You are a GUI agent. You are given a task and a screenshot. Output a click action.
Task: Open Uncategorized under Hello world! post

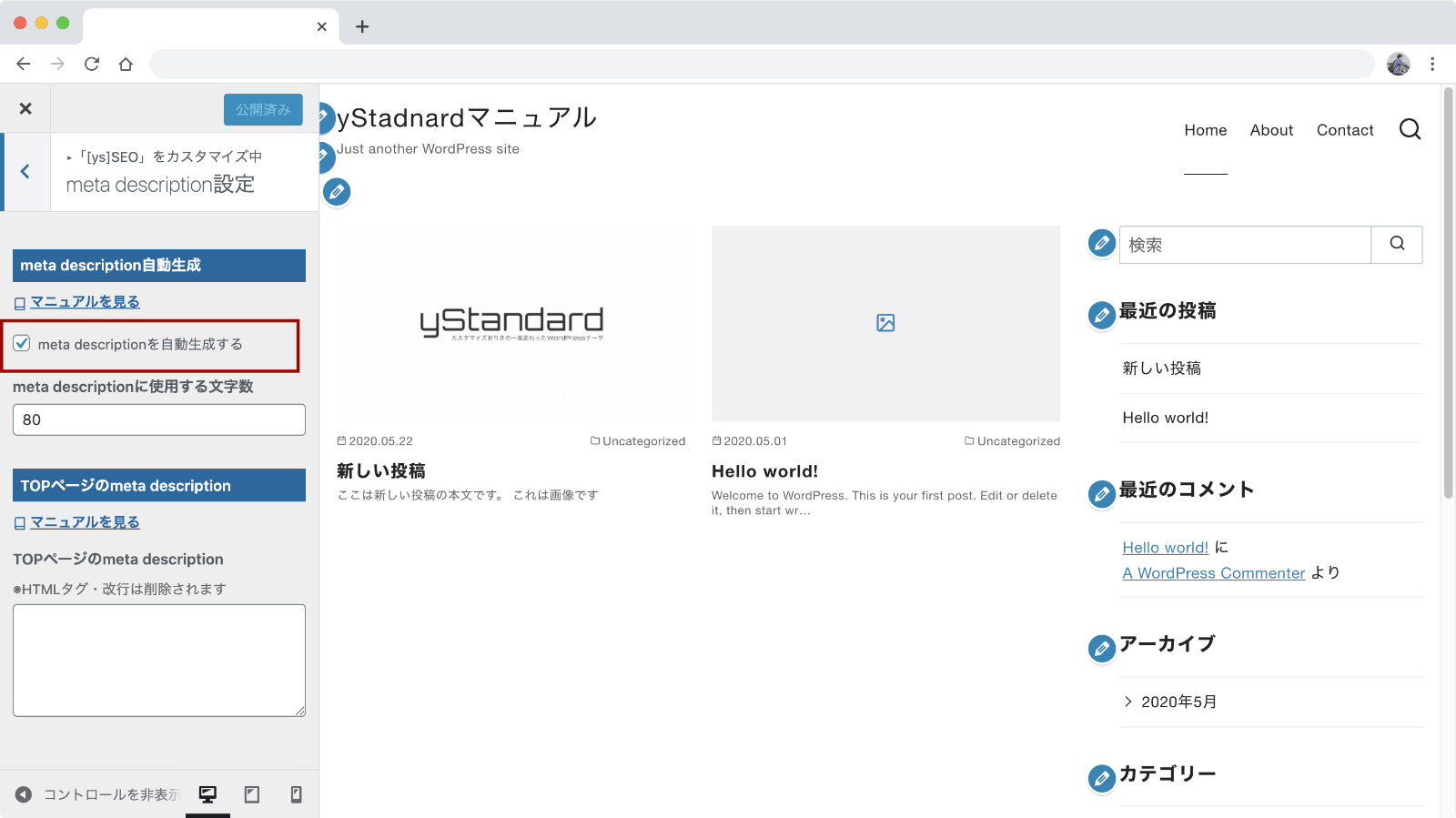point(1018,441)
